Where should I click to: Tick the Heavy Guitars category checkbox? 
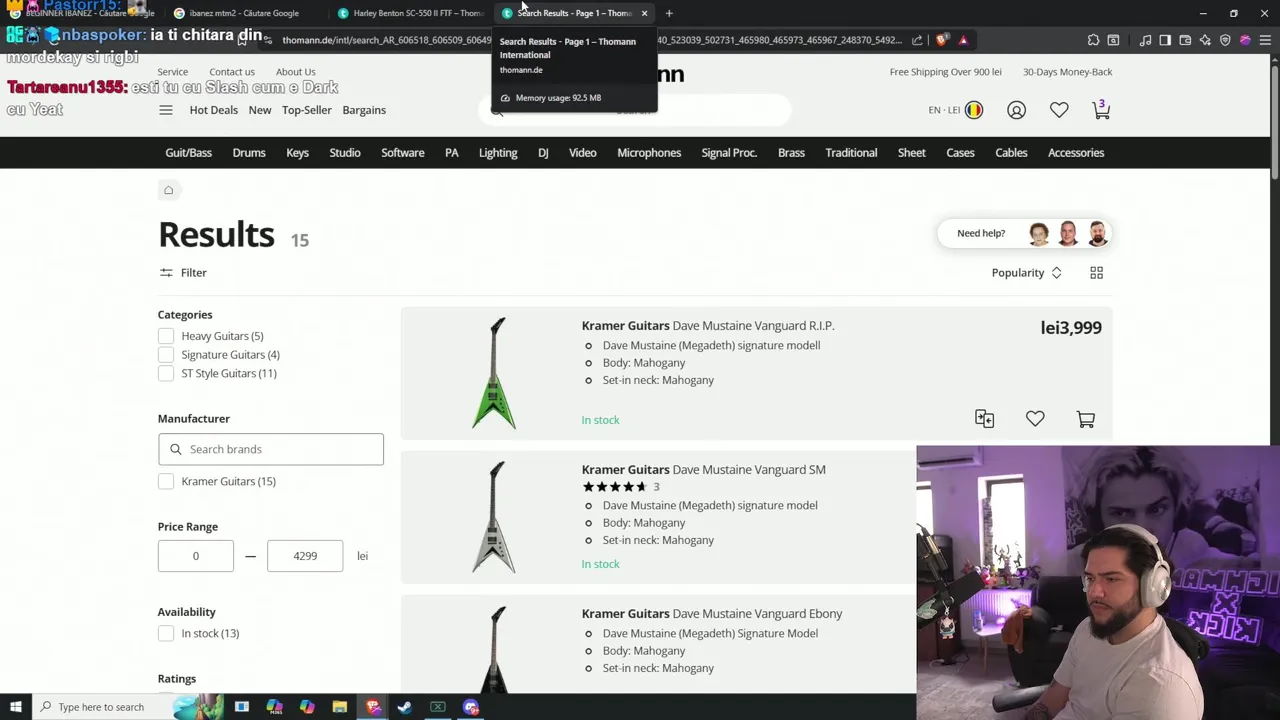166,336
